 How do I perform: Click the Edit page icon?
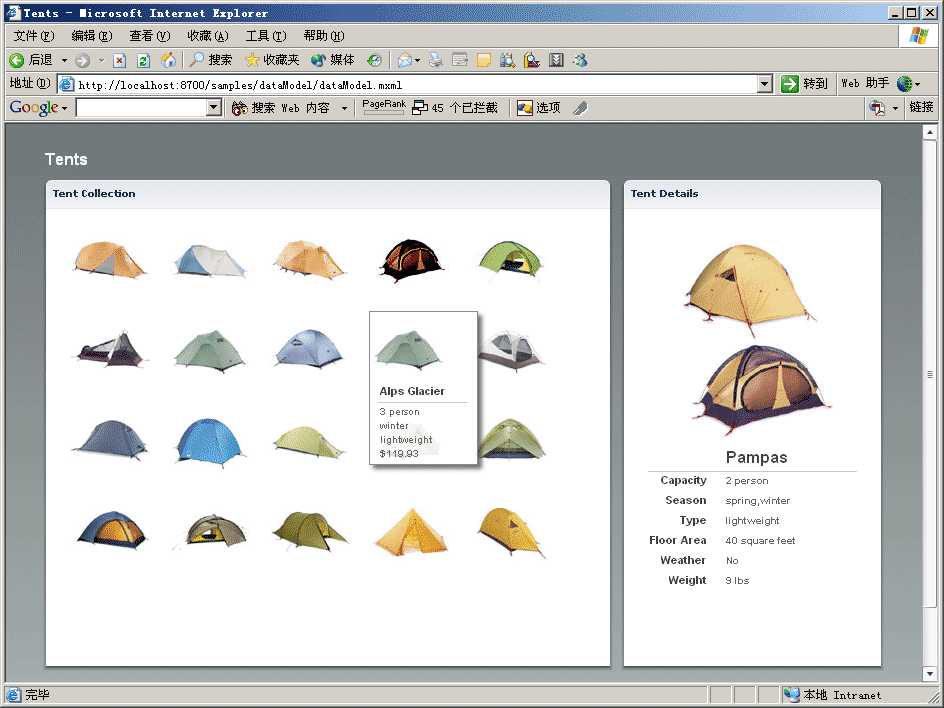click(460, 60)
